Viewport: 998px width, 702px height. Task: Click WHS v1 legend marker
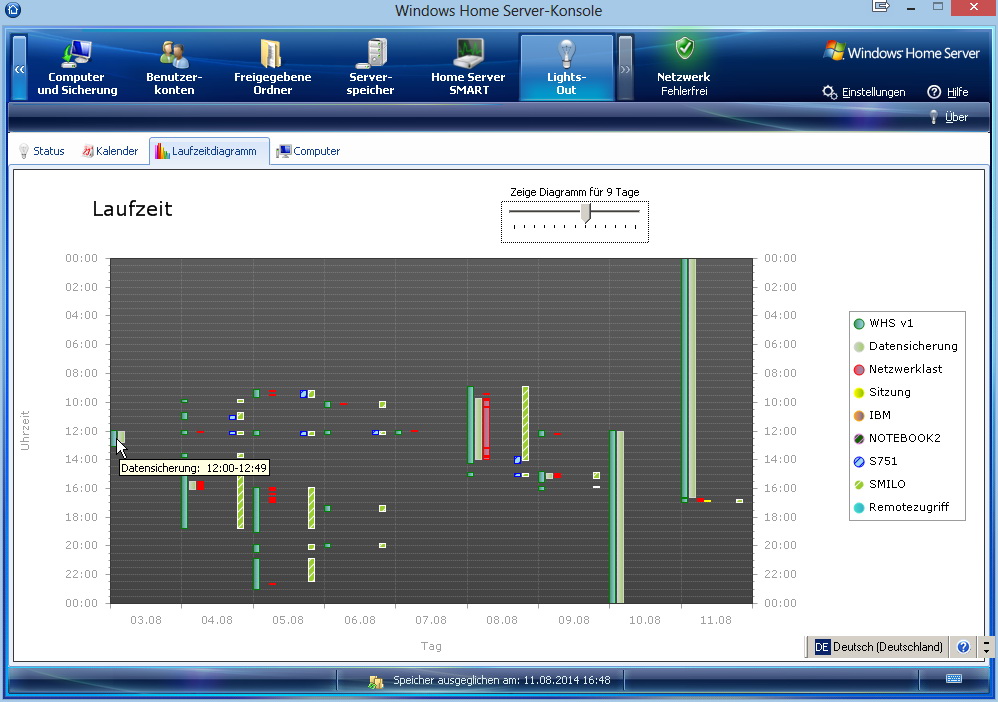(x=859, y=324)
